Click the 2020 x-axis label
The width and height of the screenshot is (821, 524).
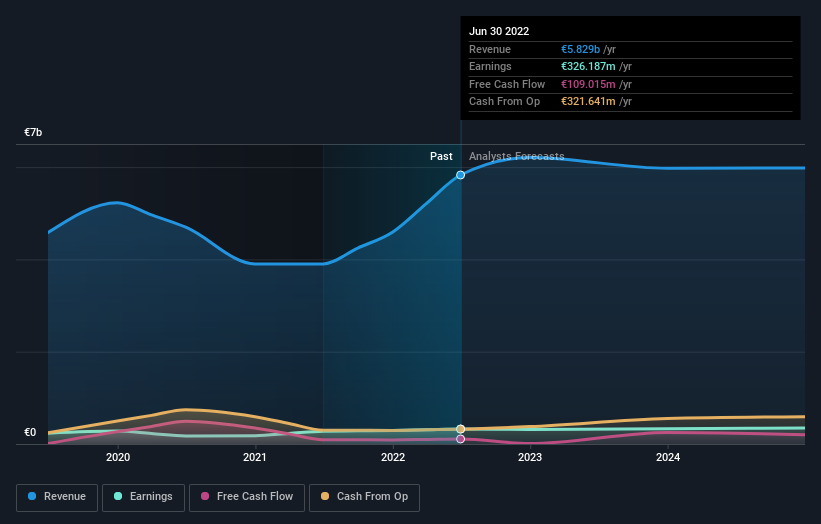coord(118,458)
